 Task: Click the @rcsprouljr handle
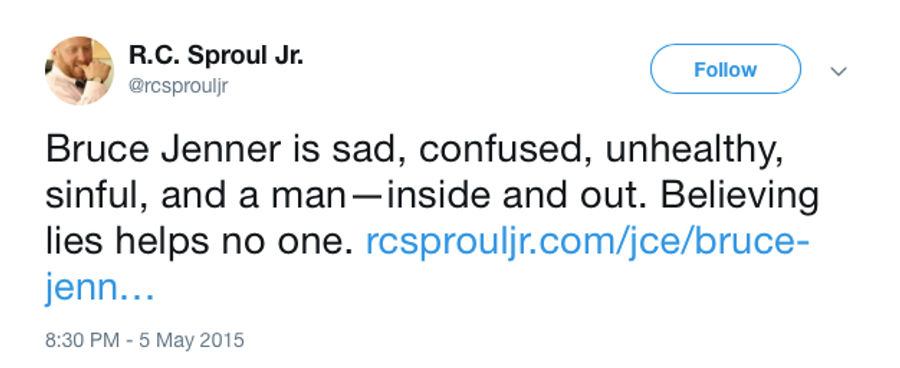pos(179,86)
